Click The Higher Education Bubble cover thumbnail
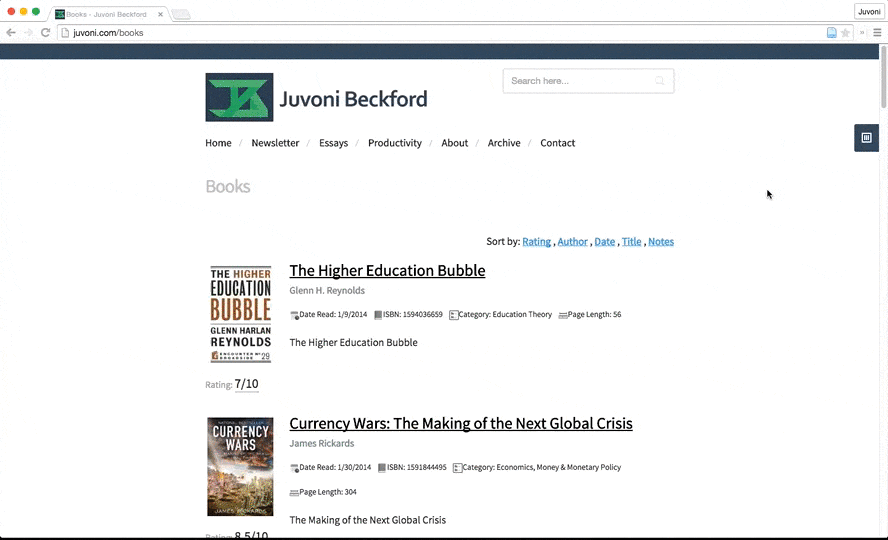888x540 pixels. point(241,314)
